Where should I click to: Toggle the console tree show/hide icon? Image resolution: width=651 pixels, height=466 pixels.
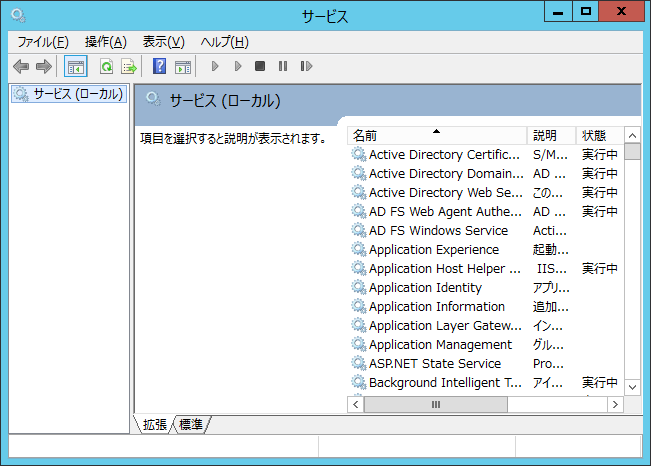pos(76,66)
